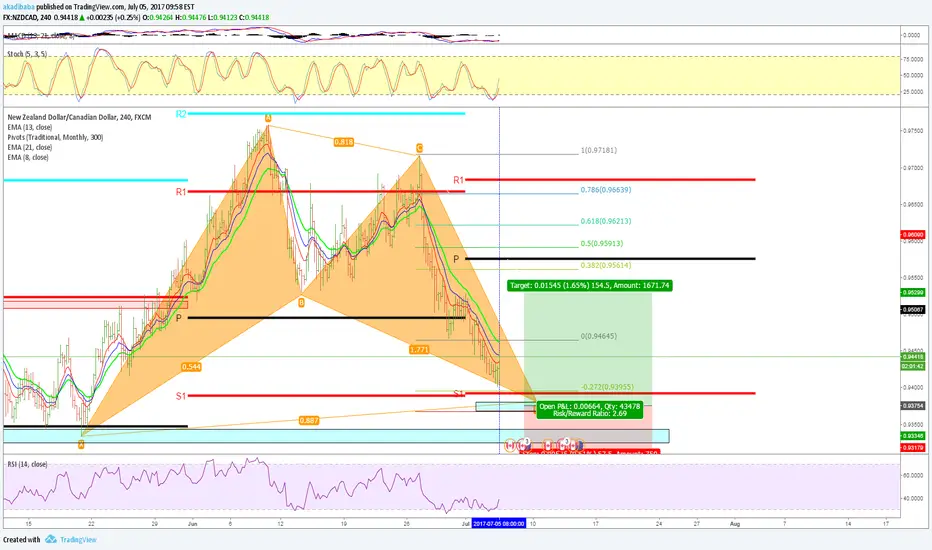Select the MACD indicator legend label
Viewport: 932px width, 550px height.
(x=40, y=36)
